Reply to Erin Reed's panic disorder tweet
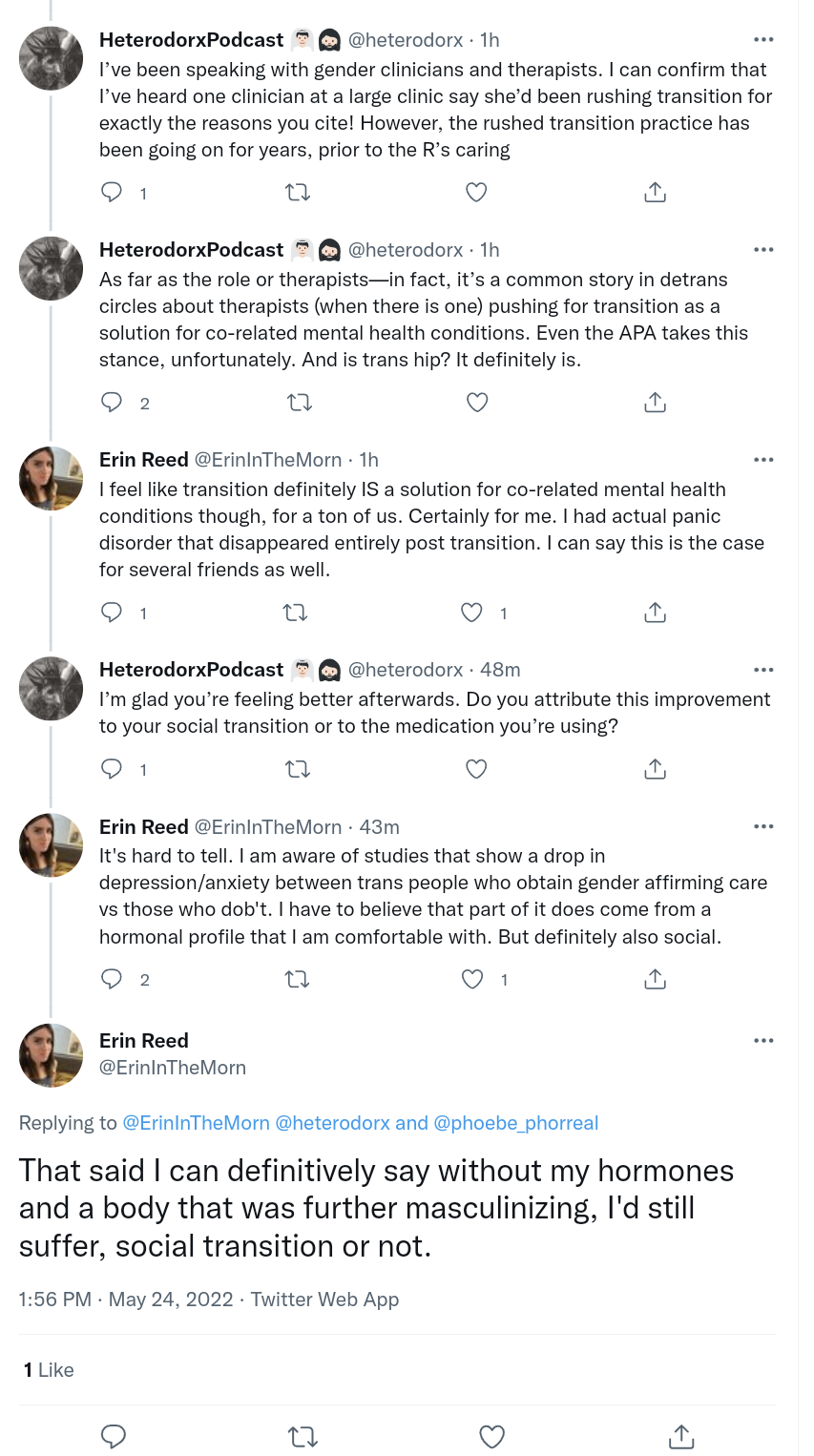814x1456 pixels. pyautogui.click(x=113, y=613)
